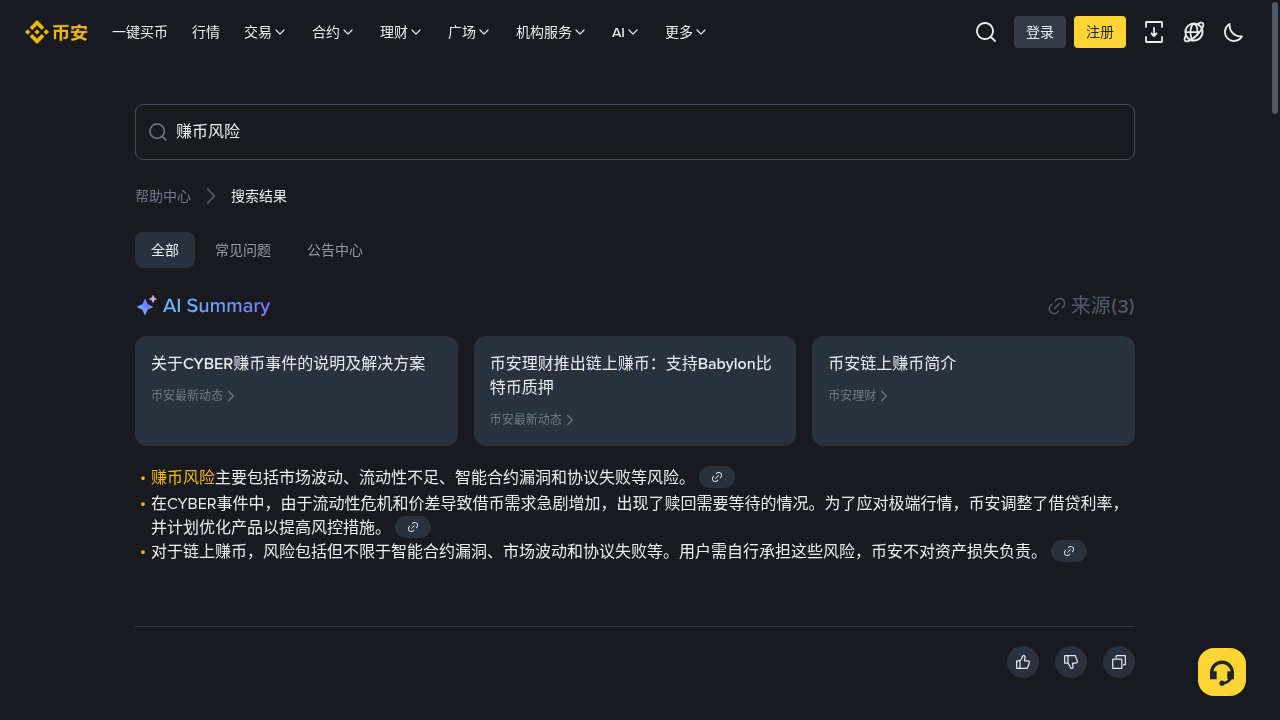This screenshot has height=720, width=1280.
Task: Select the 全部 tab
Action: coord(165,250)
